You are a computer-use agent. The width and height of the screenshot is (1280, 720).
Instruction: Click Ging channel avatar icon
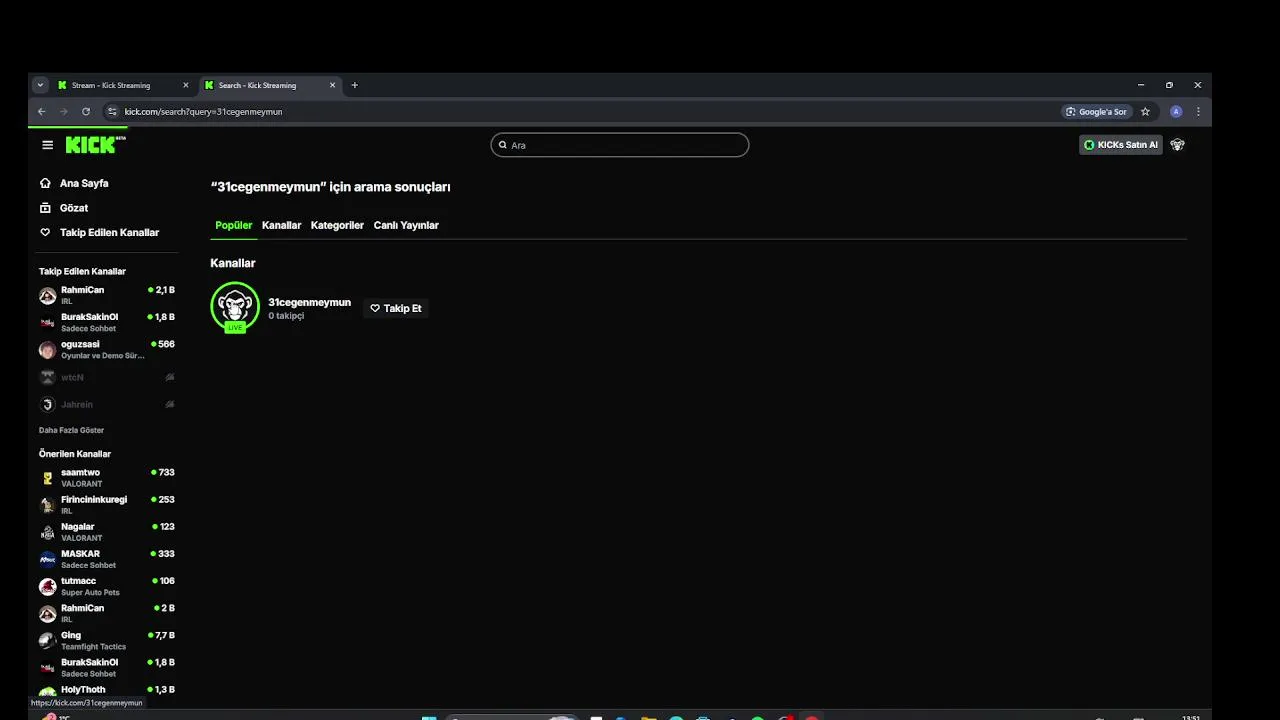point(47,641)
